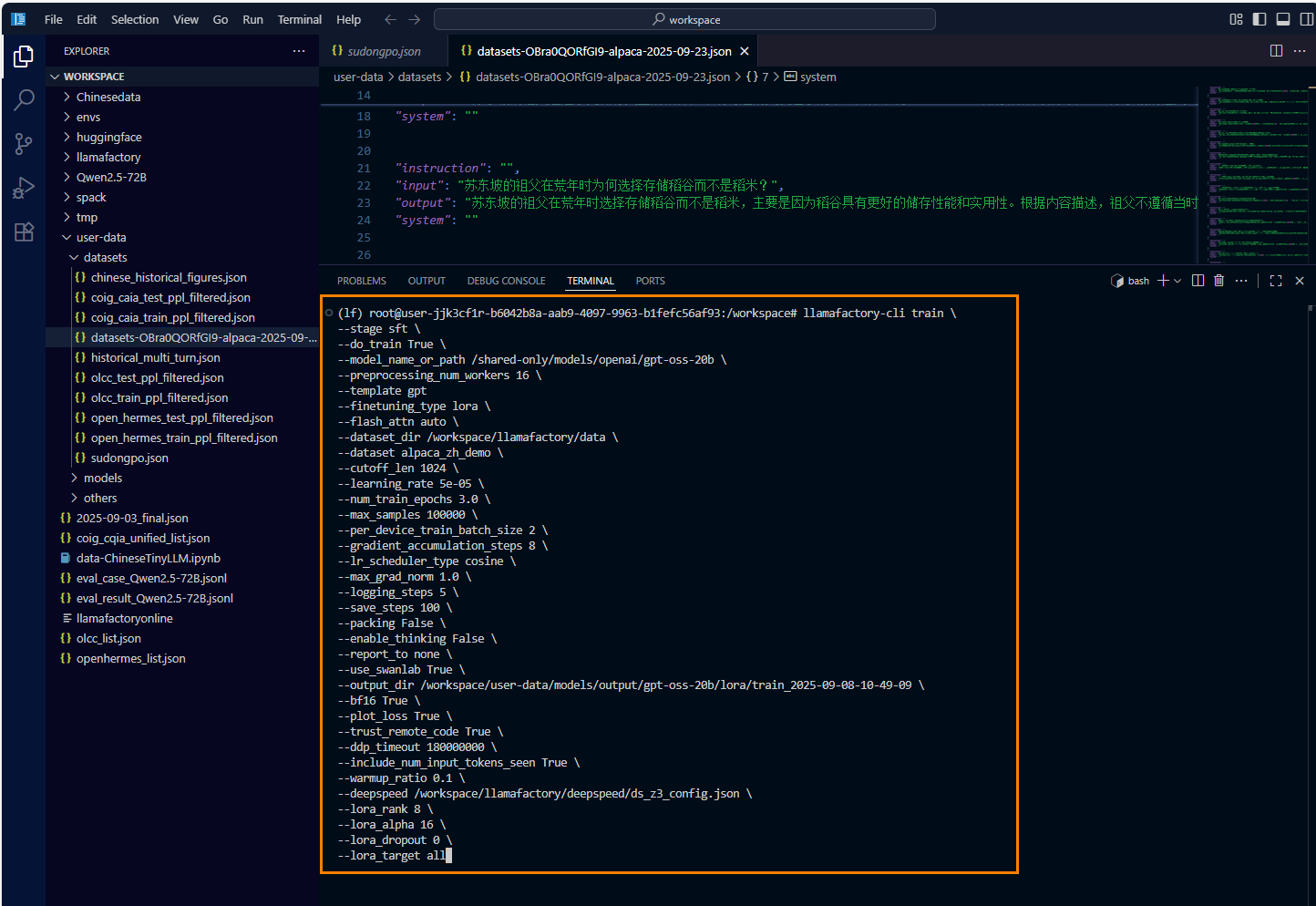Open the Run and Debug view
Image resolution: width=1316 pixels, height=906 pixels.
(x=24, y=188)
